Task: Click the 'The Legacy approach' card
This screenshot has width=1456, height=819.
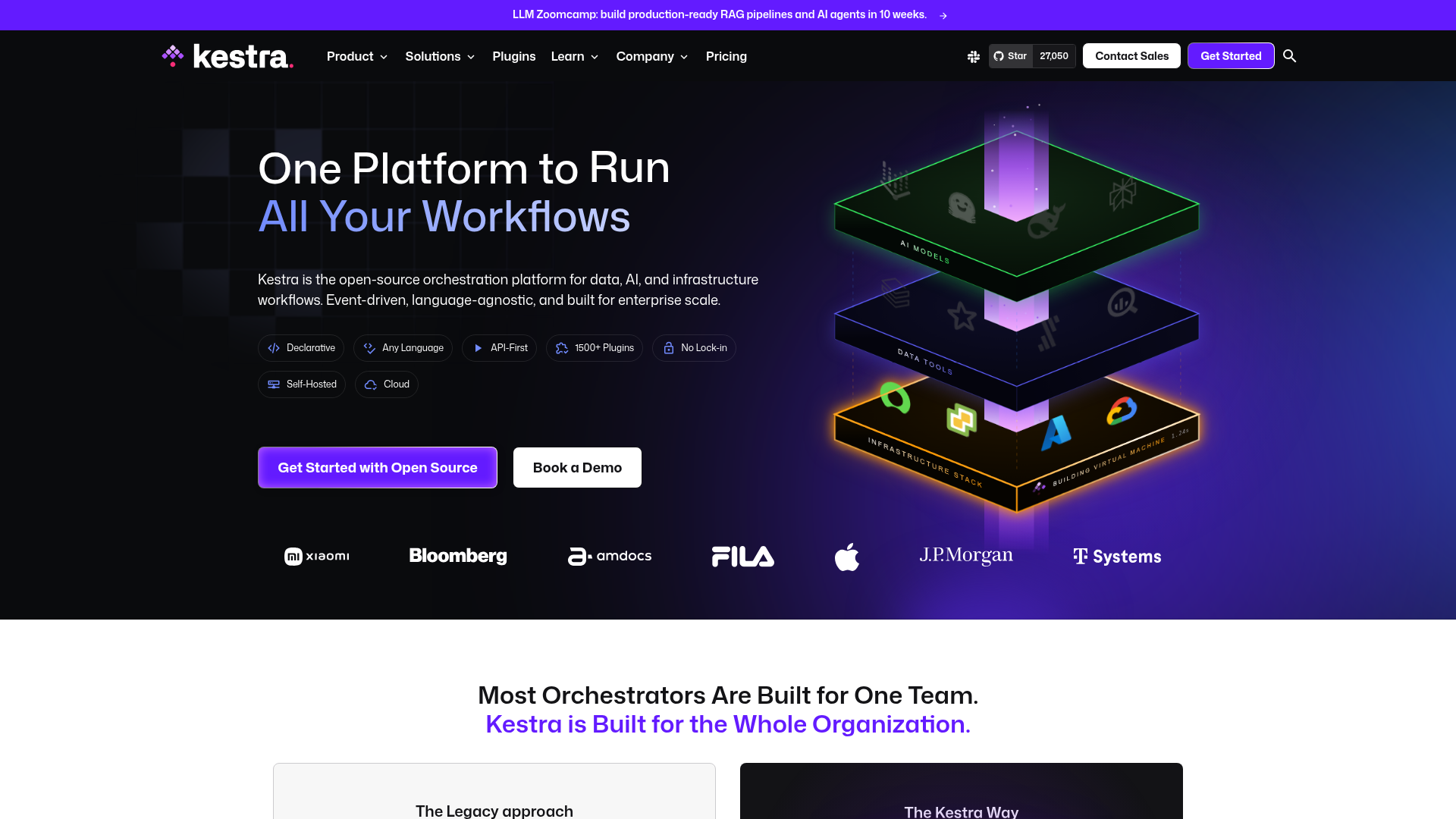Action: (494, 791)
